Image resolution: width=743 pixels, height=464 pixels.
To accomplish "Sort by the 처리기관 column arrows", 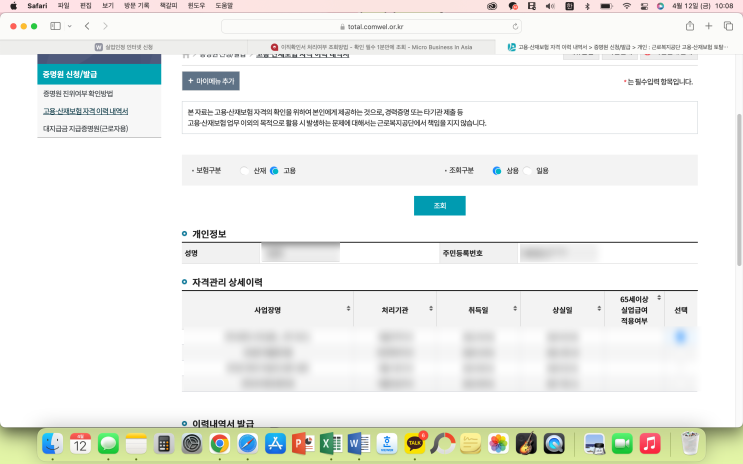I will click(431, 309).
